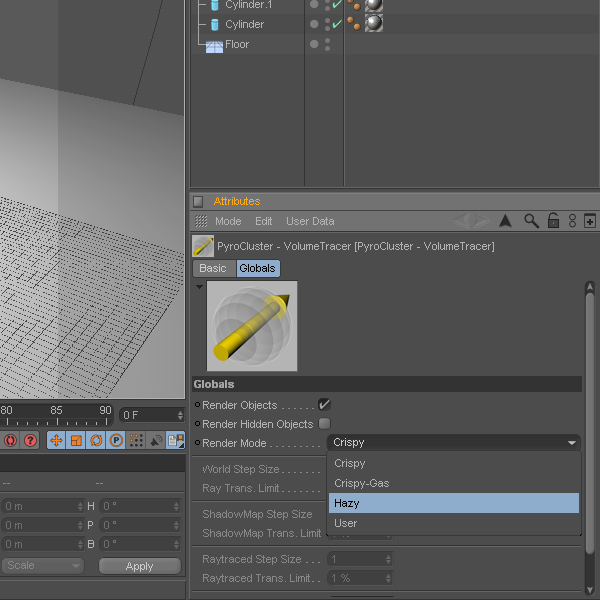Viewport: 600px width, 600px height.
Task: Open the Scale dropdown in coordinates panel
Action: (42, 566)
